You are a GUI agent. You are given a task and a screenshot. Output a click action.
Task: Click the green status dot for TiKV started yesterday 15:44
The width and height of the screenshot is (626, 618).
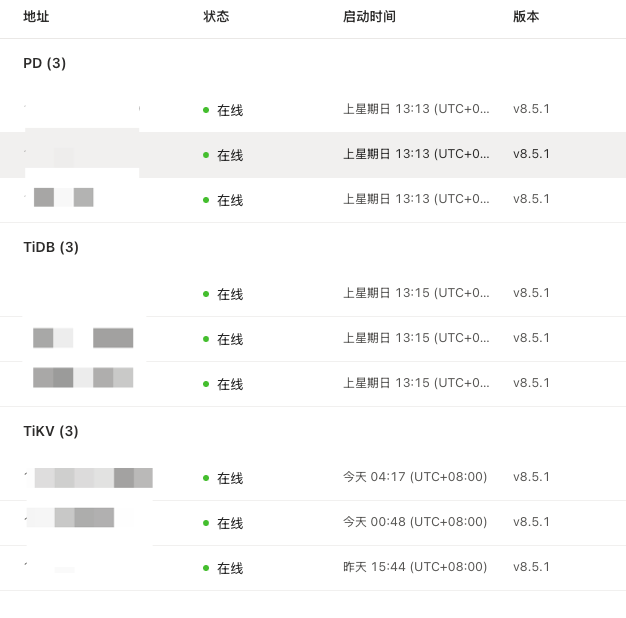[x=206, y=568]
